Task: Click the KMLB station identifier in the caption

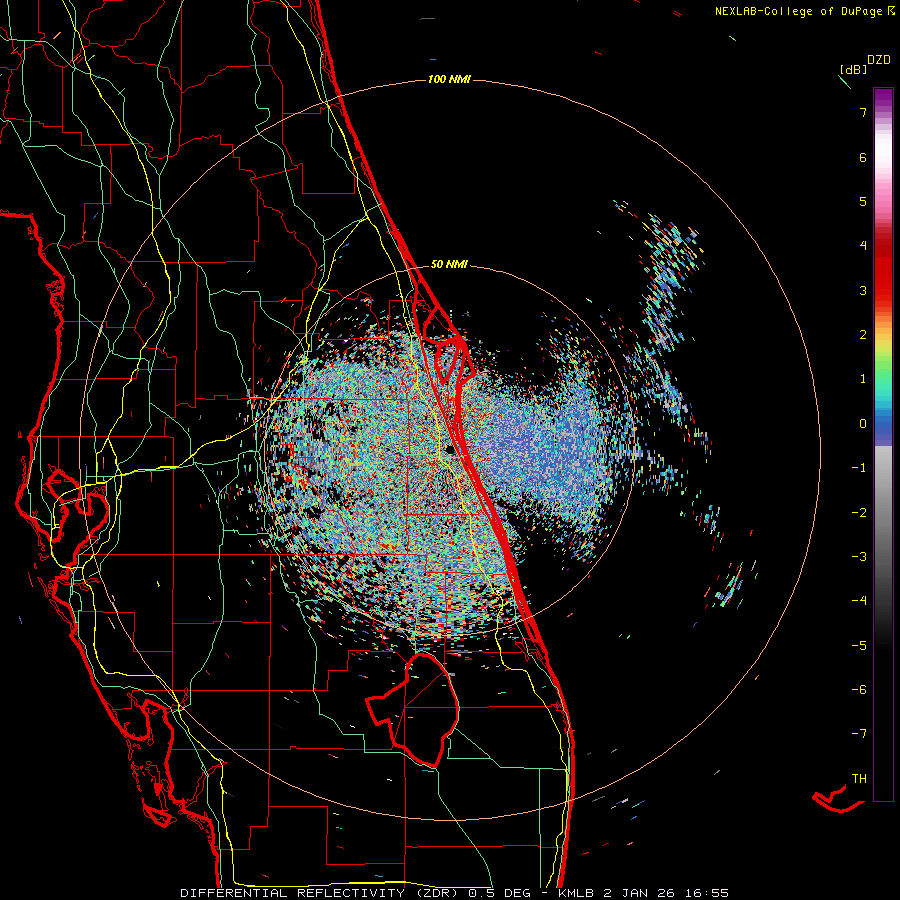Action: click(x=576, y=893)
